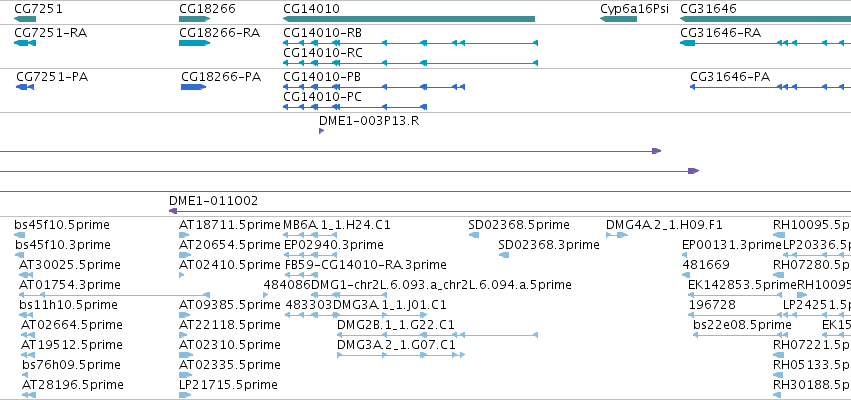Click the CG14010-PB protein label
Viewport: 851px width, 400px height.
pos(322,77)
